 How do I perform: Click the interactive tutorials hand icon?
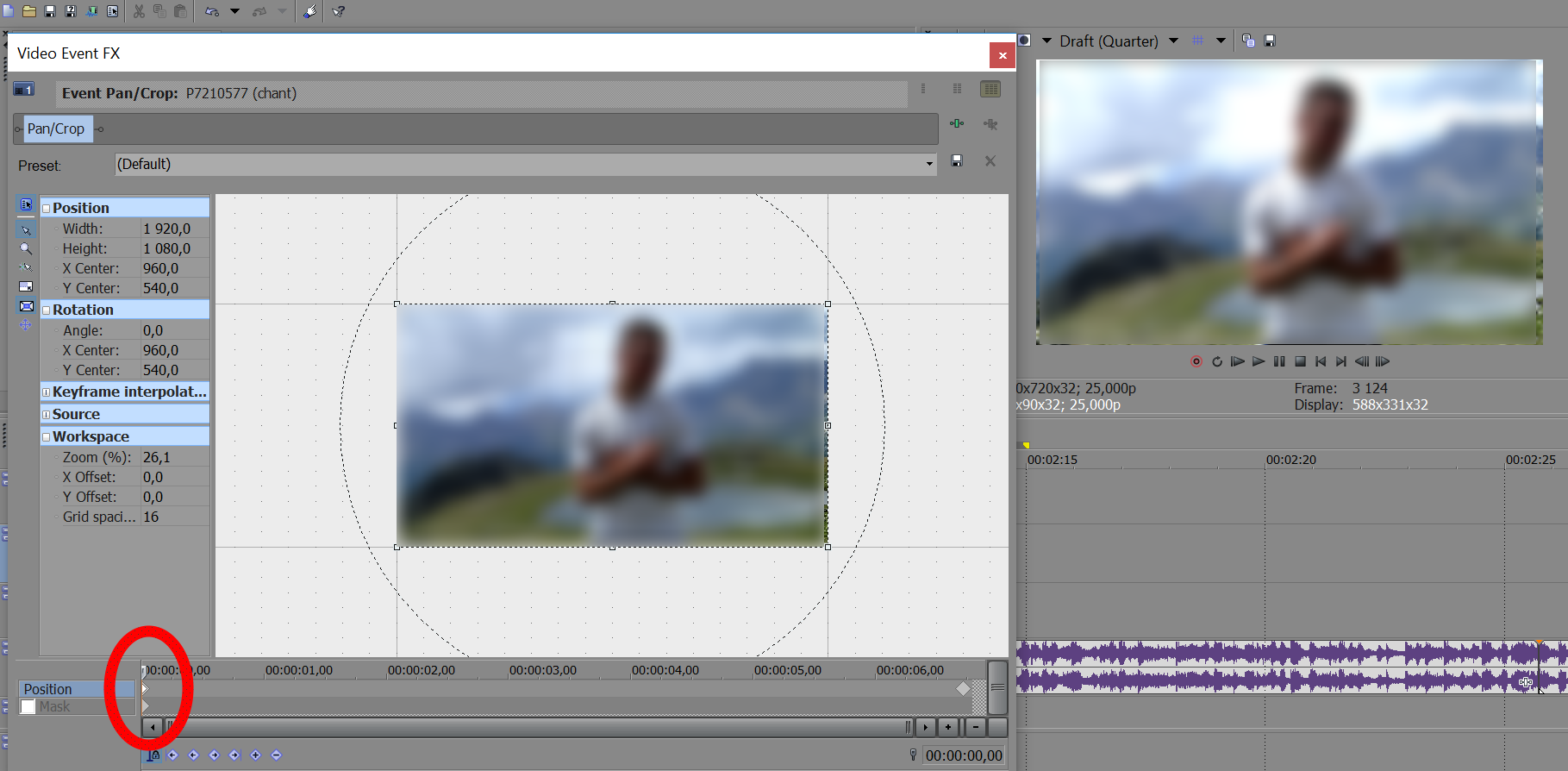tap(309, 11)
